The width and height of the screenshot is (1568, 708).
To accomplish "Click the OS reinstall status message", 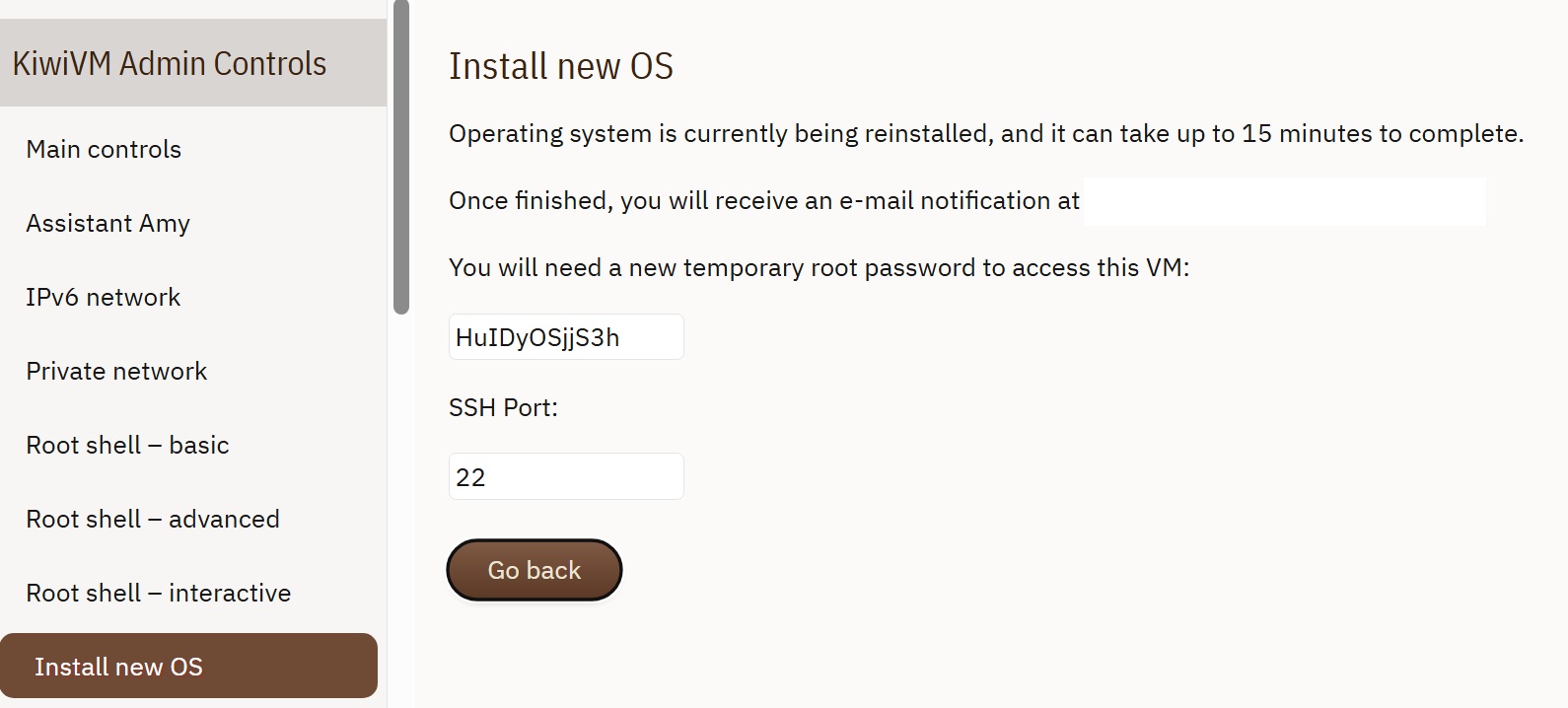I will 986,134.
